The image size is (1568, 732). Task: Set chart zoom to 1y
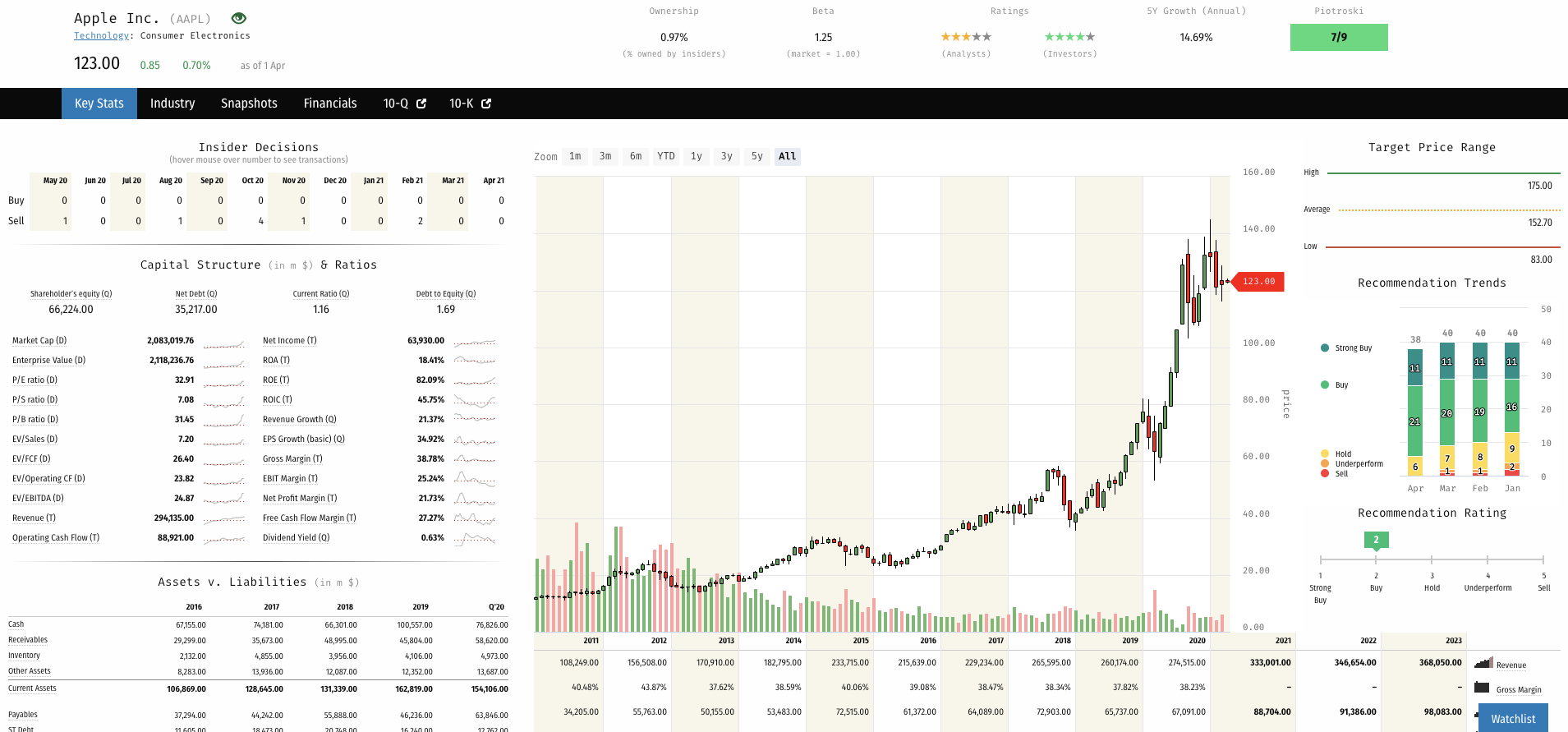click(x=697, y=156)
